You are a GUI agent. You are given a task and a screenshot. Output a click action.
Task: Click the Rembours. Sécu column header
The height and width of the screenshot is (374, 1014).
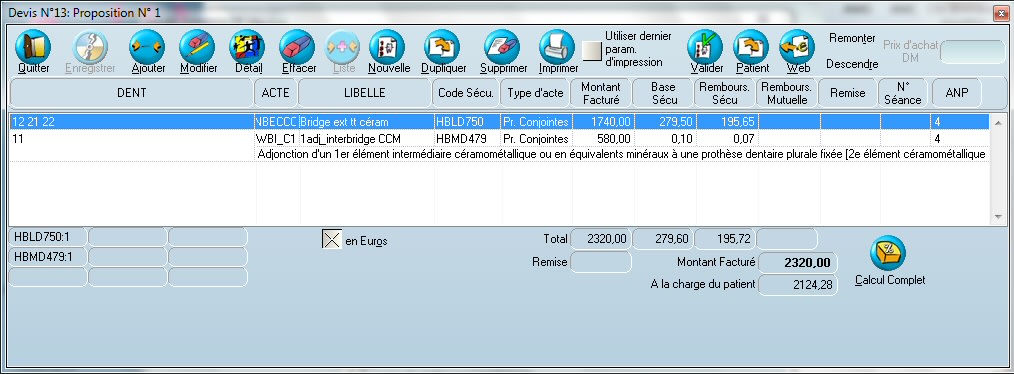(724, 93)
